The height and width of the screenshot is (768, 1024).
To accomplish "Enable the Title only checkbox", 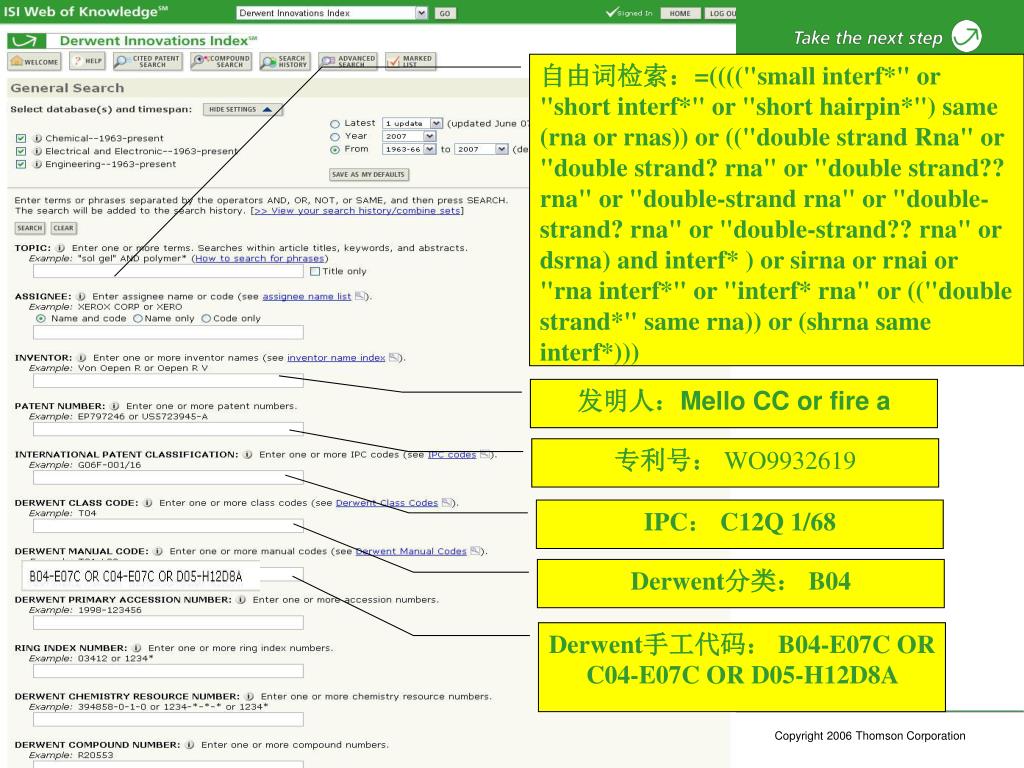I will click(x=315, y=271).
